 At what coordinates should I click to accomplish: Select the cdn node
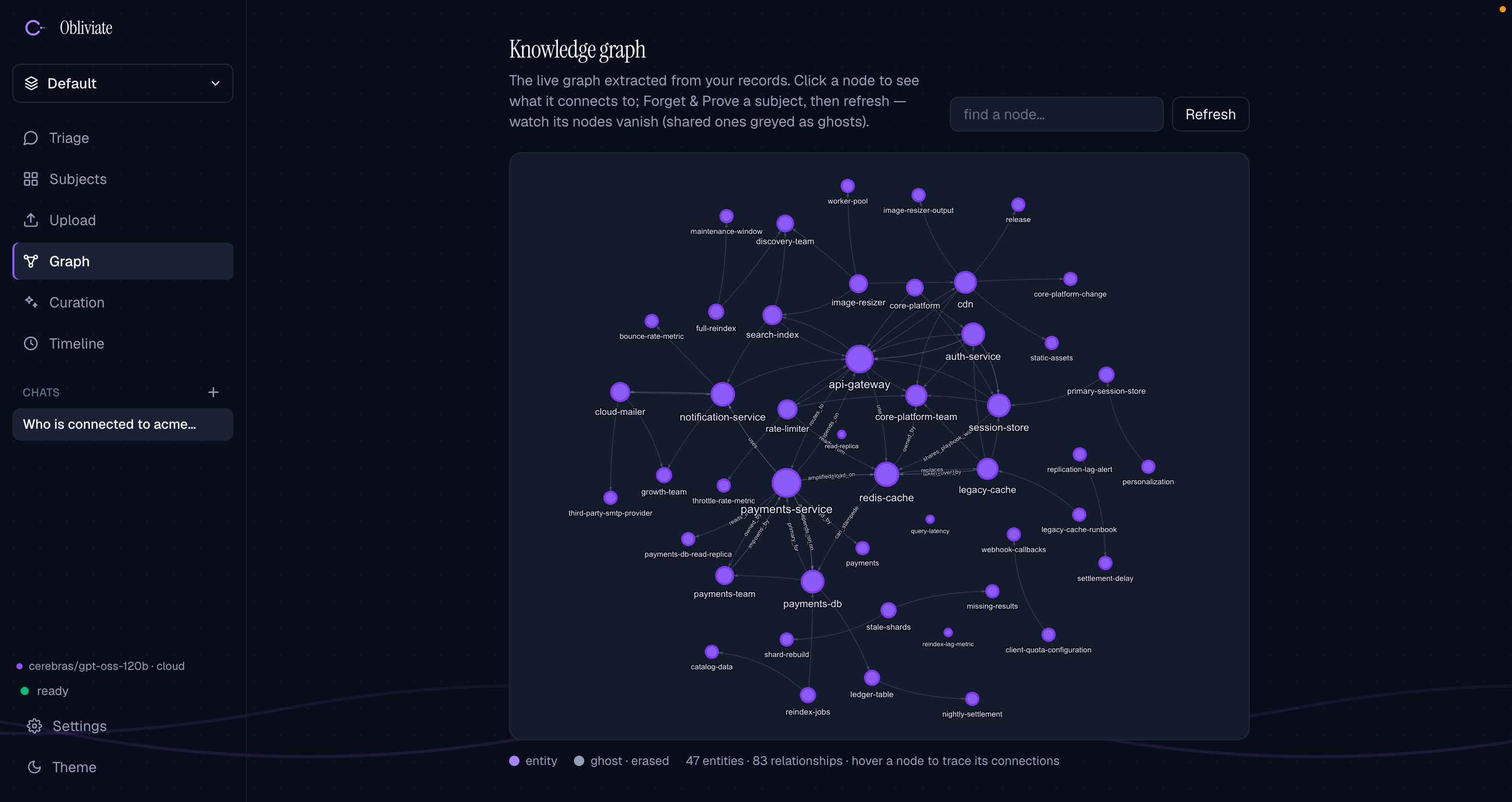tap(965, 282)
